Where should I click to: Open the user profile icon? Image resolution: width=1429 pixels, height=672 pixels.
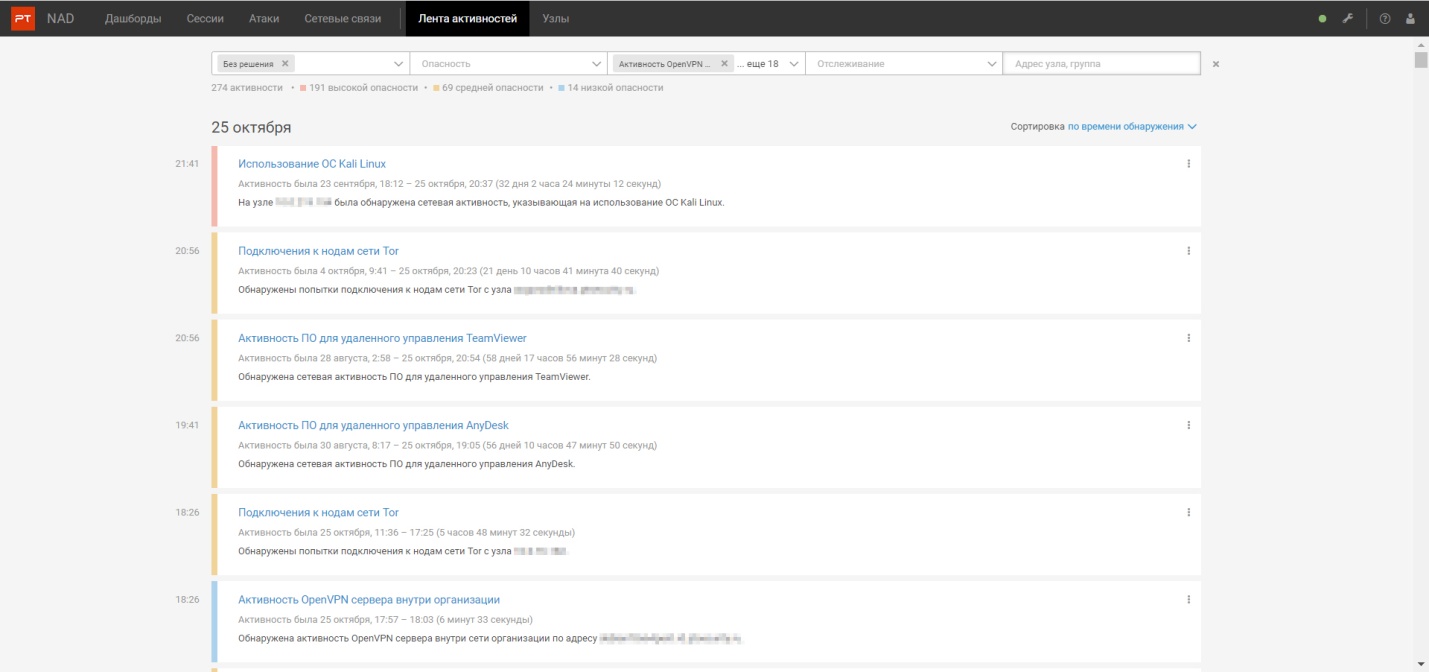(x=1411, y=18)
